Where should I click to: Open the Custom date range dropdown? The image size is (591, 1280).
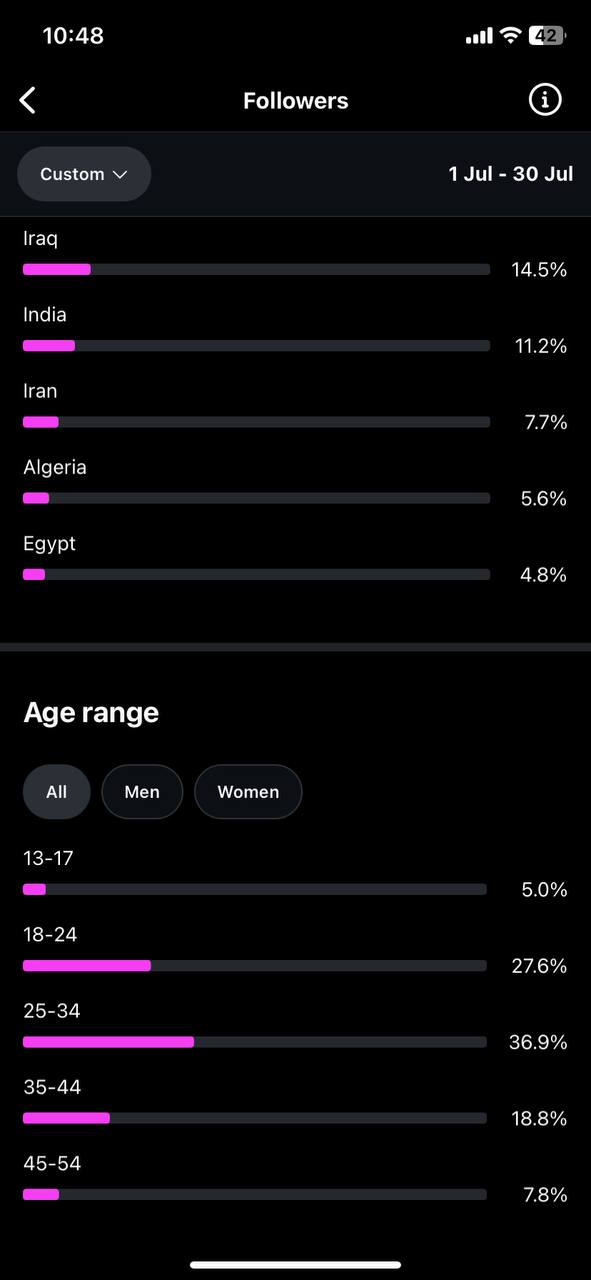point(84,174)
